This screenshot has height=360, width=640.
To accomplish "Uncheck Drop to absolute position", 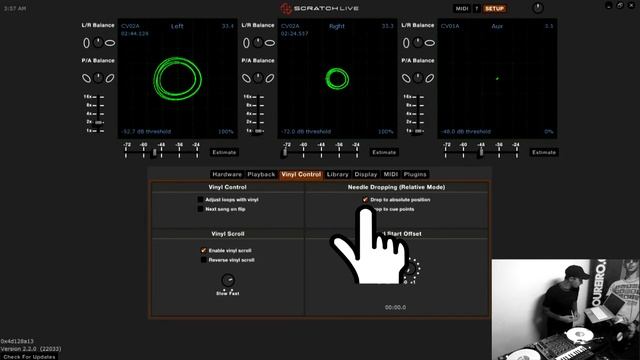I will (x=365, y=200).
